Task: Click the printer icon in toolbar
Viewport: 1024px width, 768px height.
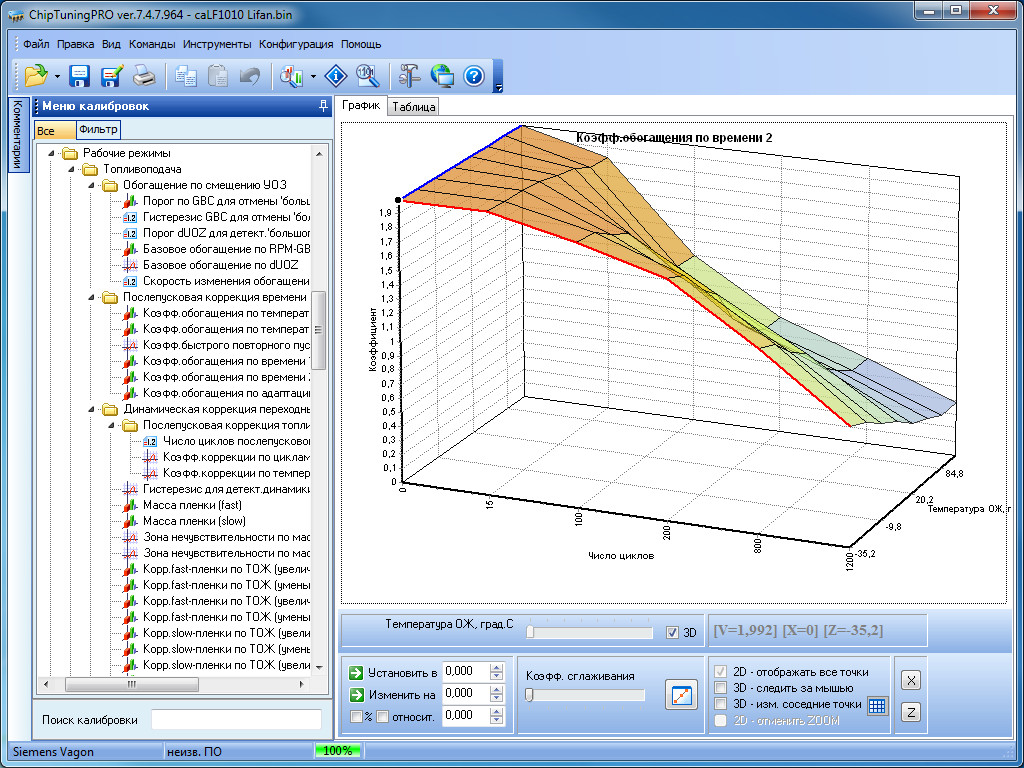Action: pos(144,75)
